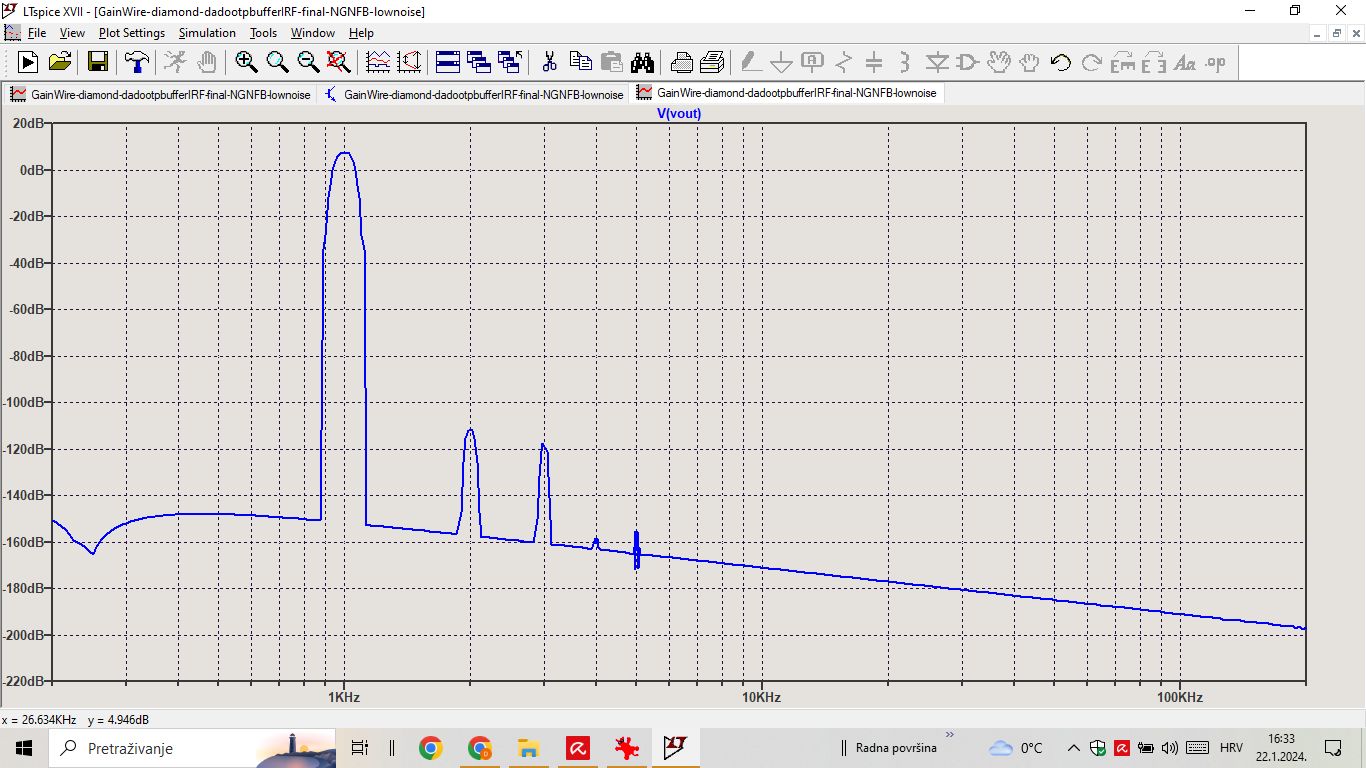Switch to the first GainWire plot tab
This screenshot has height=768, width=1366.
pos(161,94)
